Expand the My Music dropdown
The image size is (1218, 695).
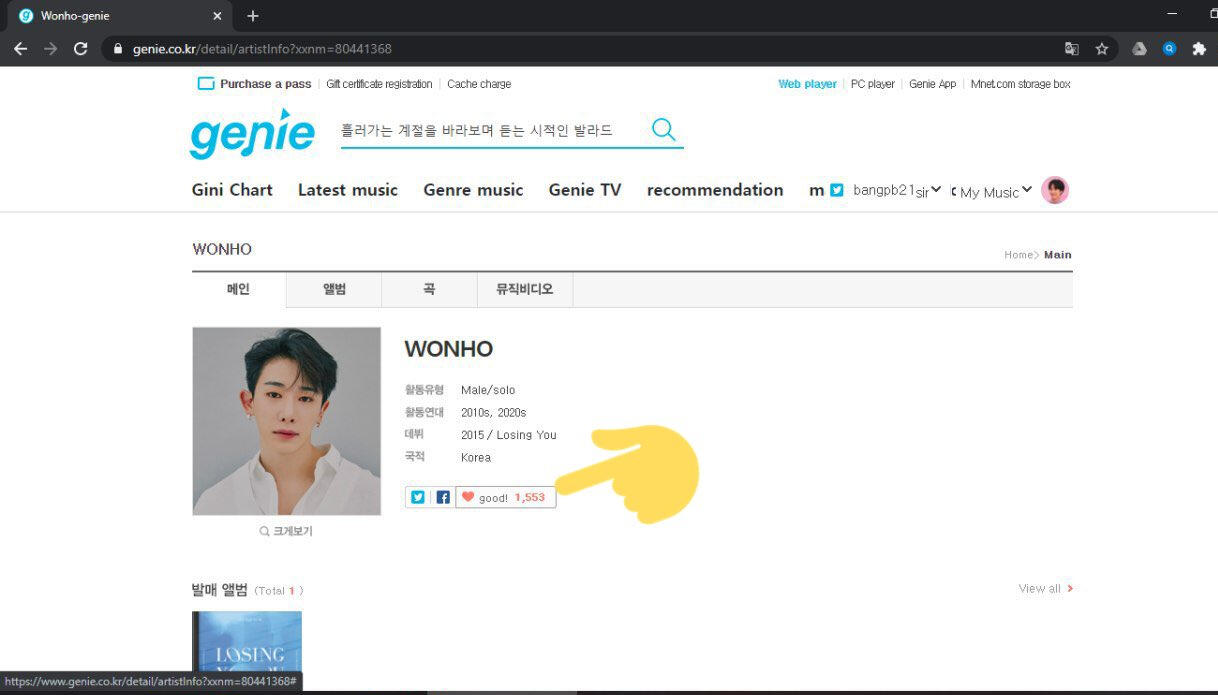click(x=995, y=192)
